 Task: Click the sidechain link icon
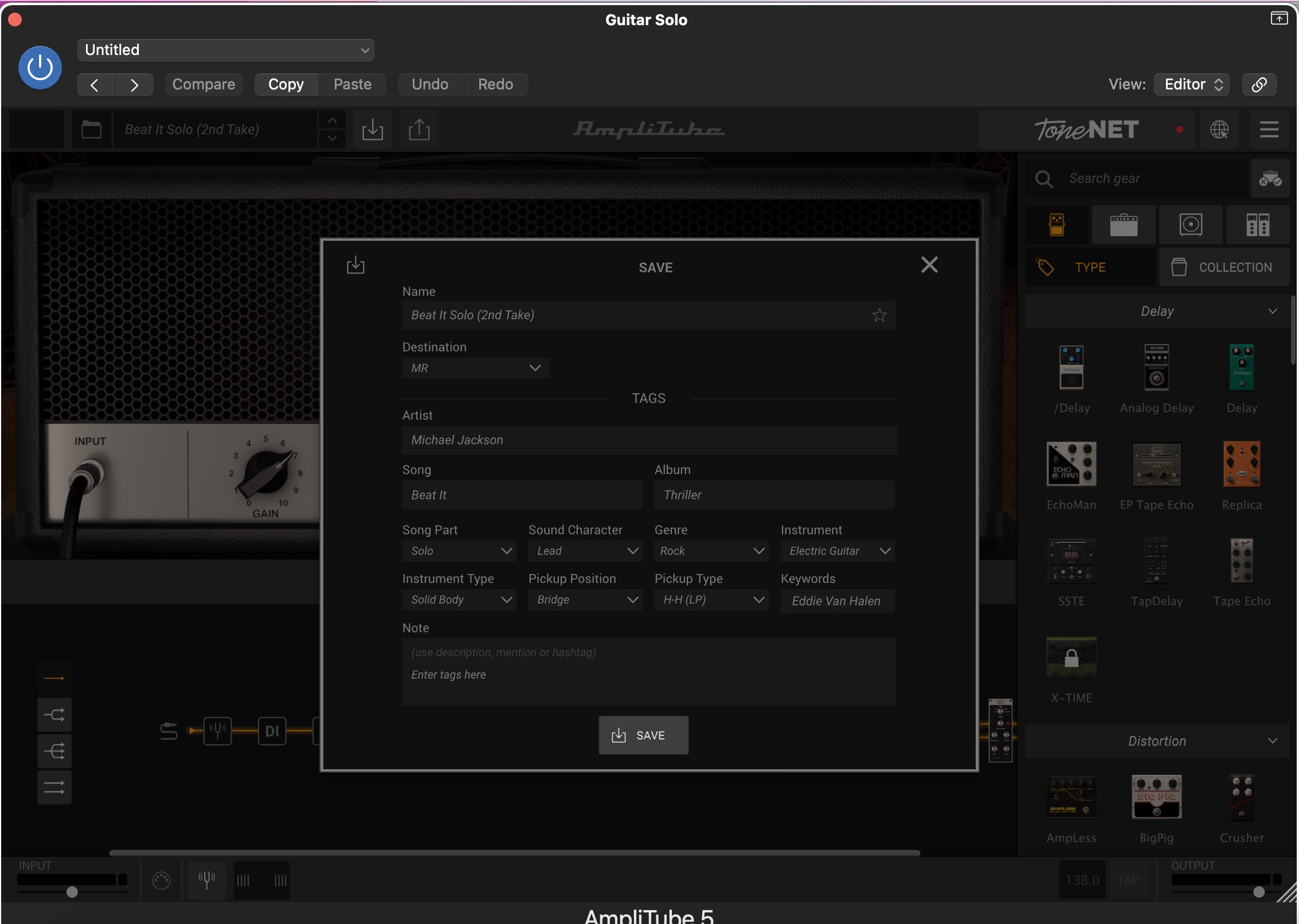[1259, 85]
